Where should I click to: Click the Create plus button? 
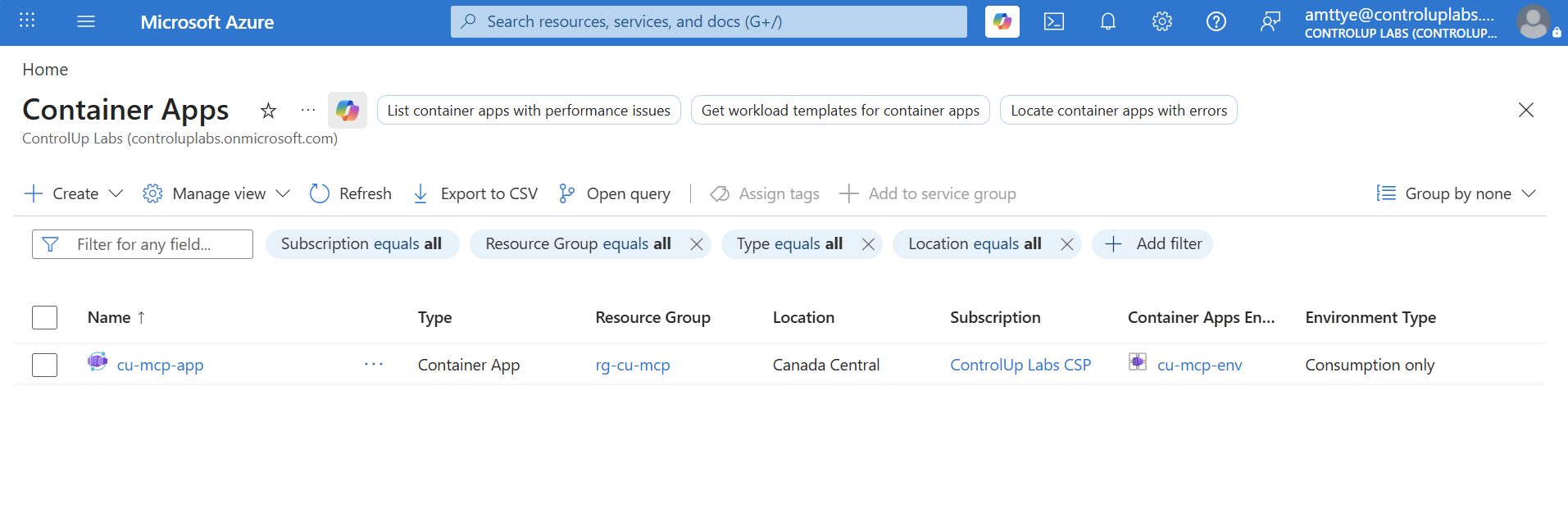click(61, 193)
